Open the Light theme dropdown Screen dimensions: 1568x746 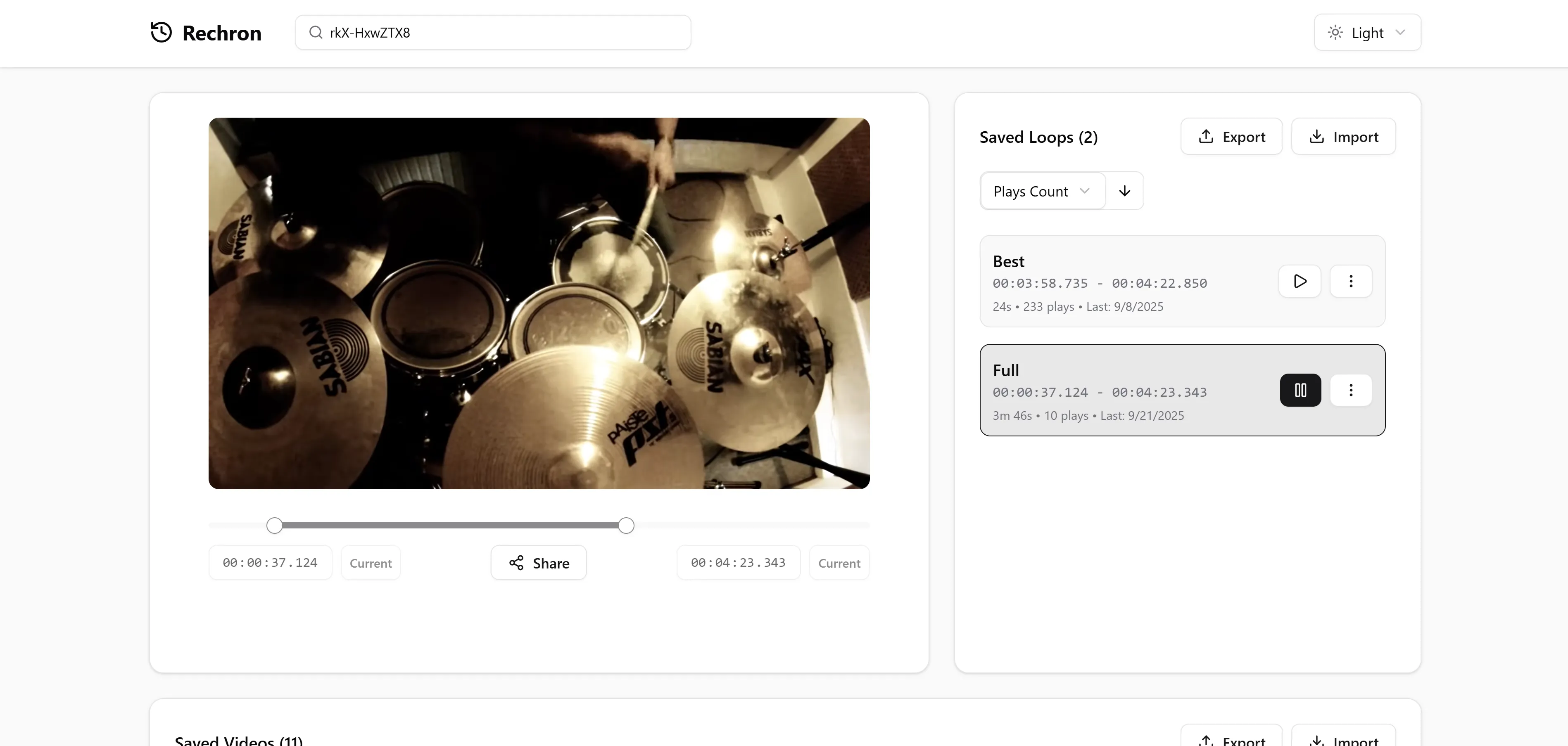pos(1366,32)
